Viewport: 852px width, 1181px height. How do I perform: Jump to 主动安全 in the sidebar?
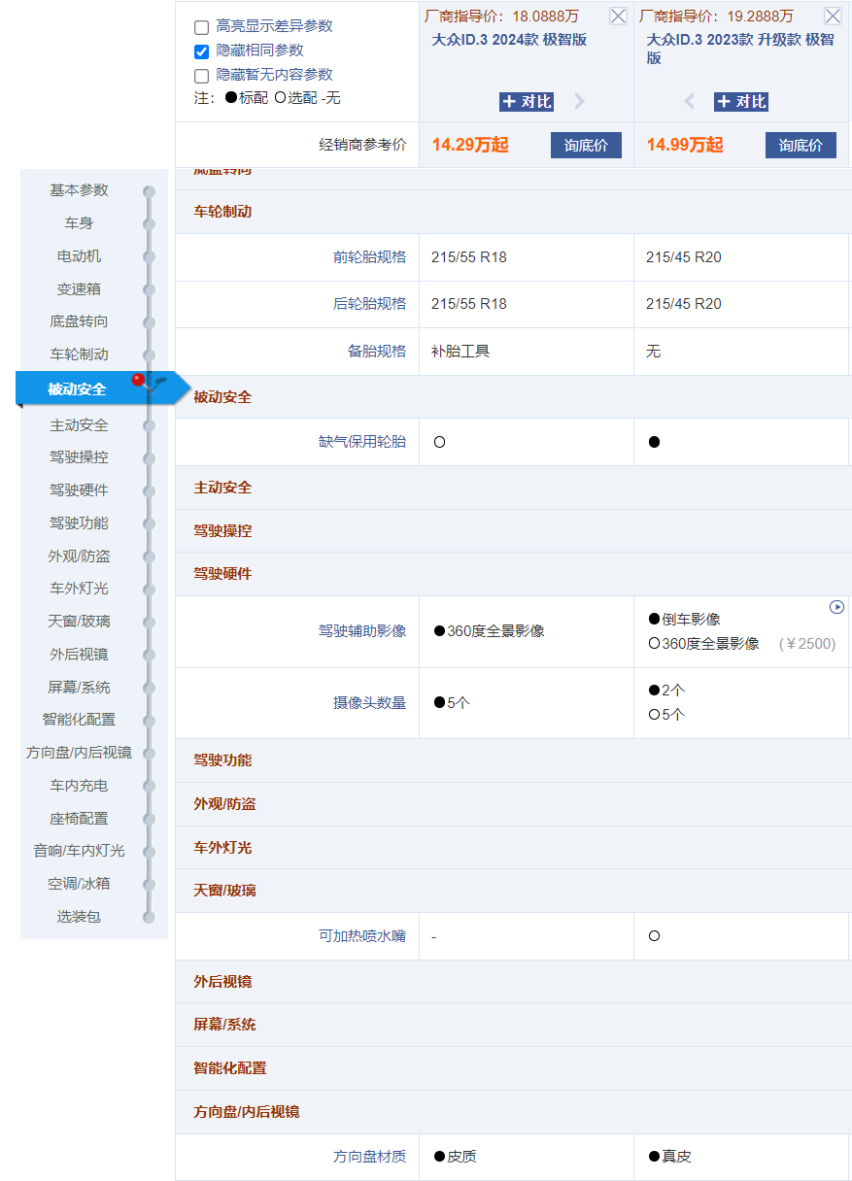coord(79,426)
